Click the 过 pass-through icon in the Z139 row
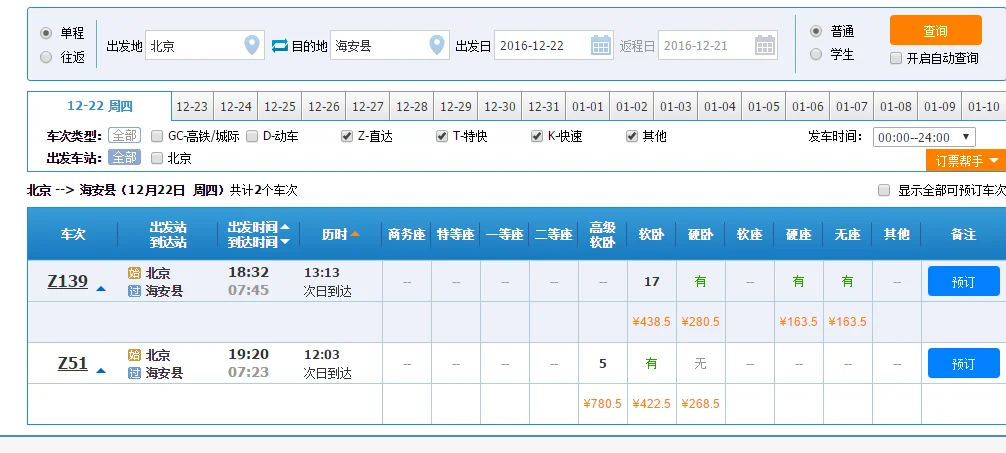Screen dimensions: 1006x453 (134, 291)
